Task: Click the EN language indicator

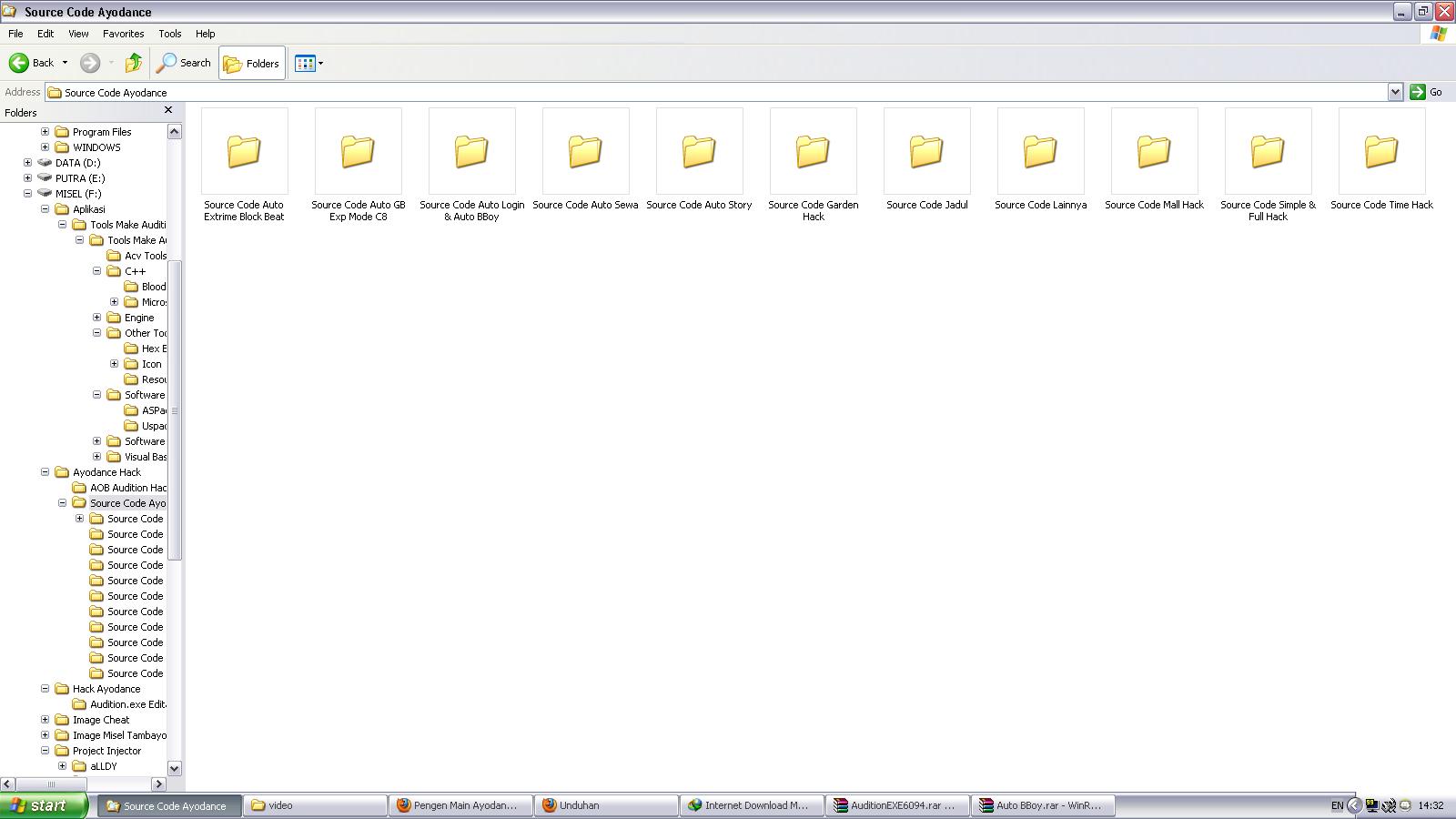Action: click(x=1337, y=805)
